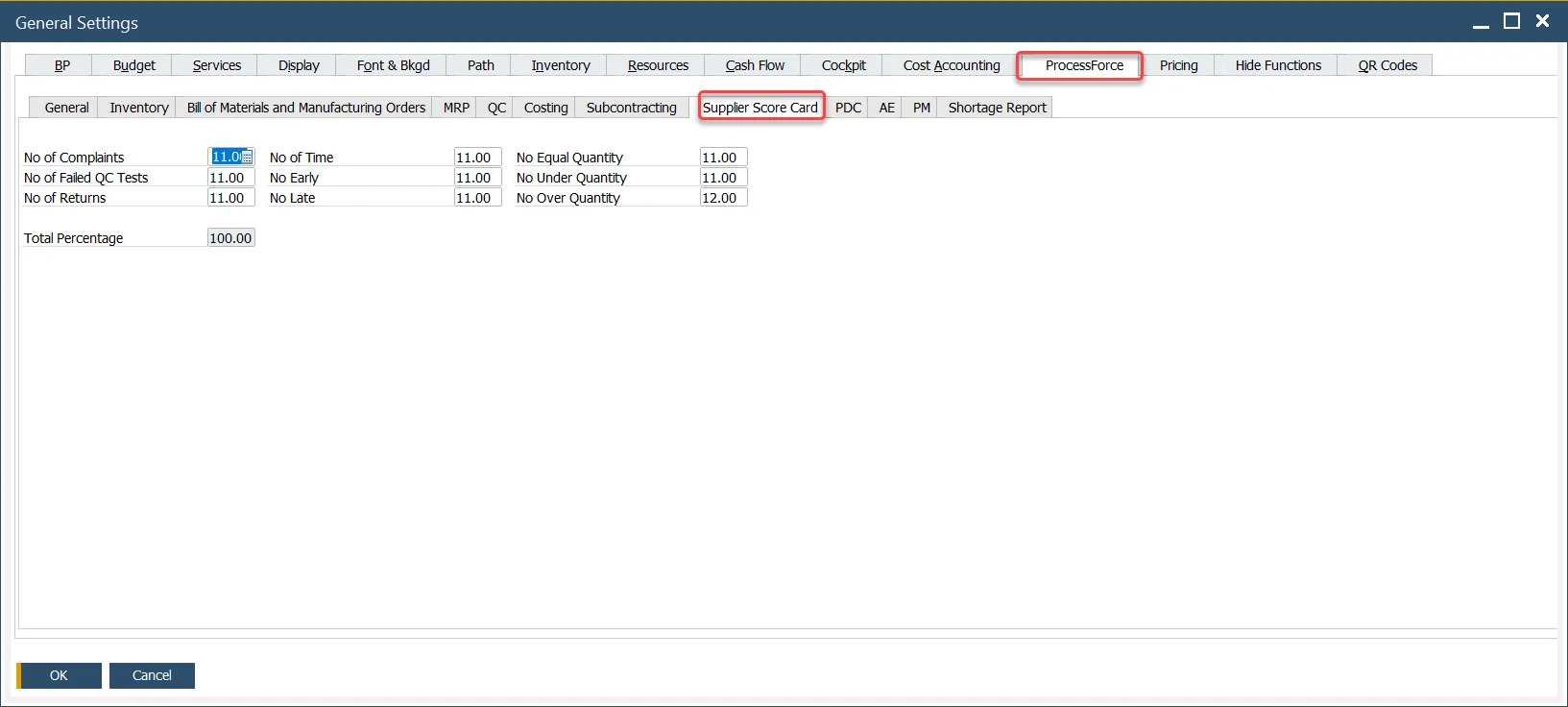
Task: Open the MRP sub-tab
Action: pyautogui.click(x=456, y=108)
